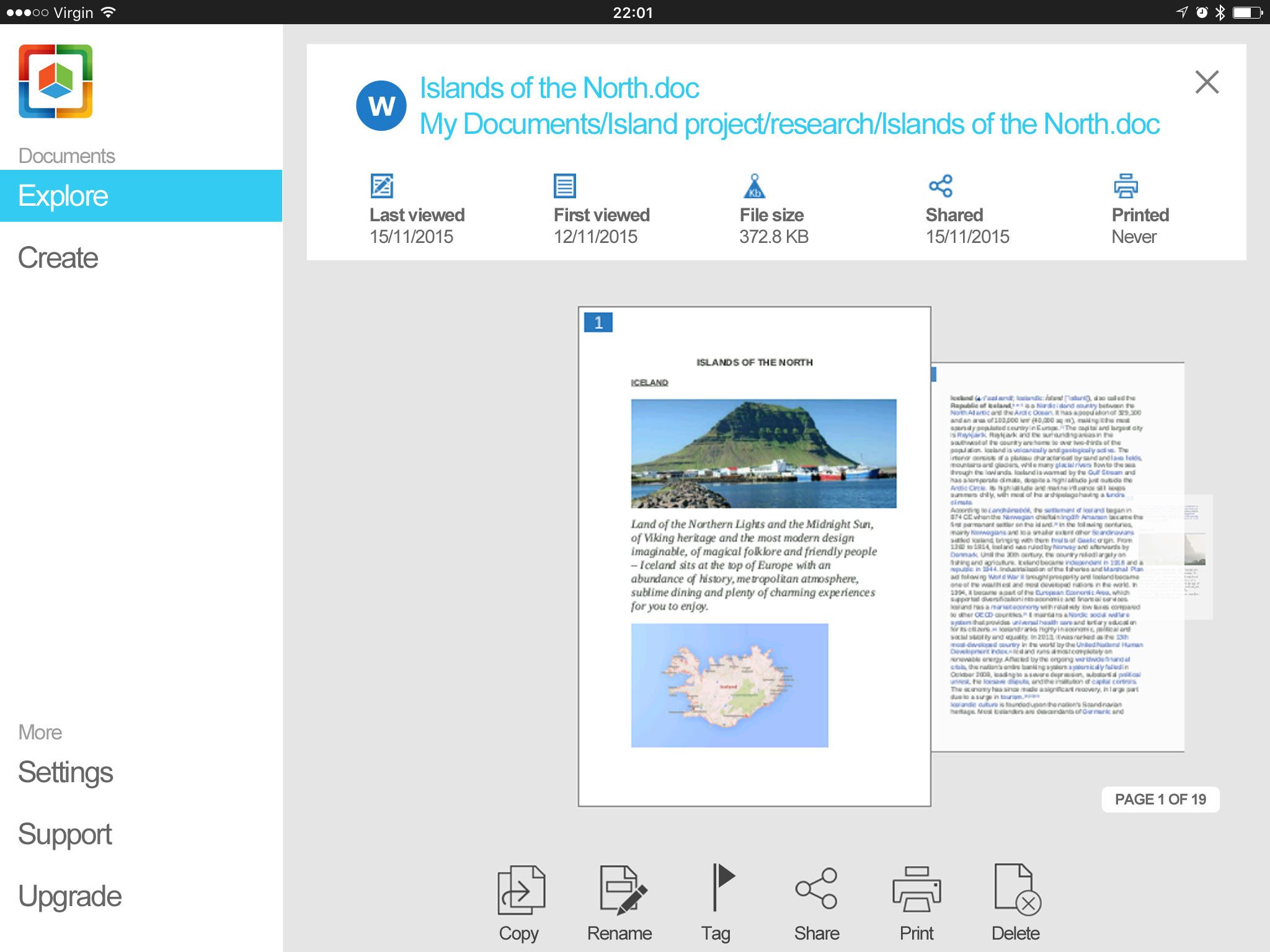Tap the Copy document icon
This screenshot has height=952, width=1270.
point(521,890)
